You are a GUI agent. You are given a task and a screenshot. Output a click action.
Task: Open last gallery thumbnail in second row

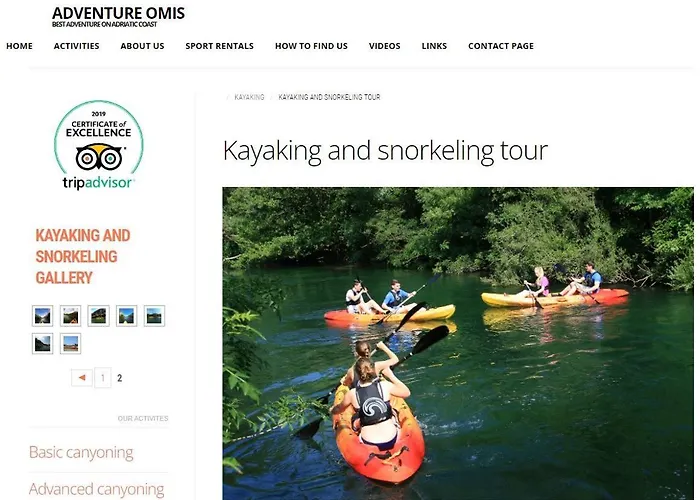point(71,344)
